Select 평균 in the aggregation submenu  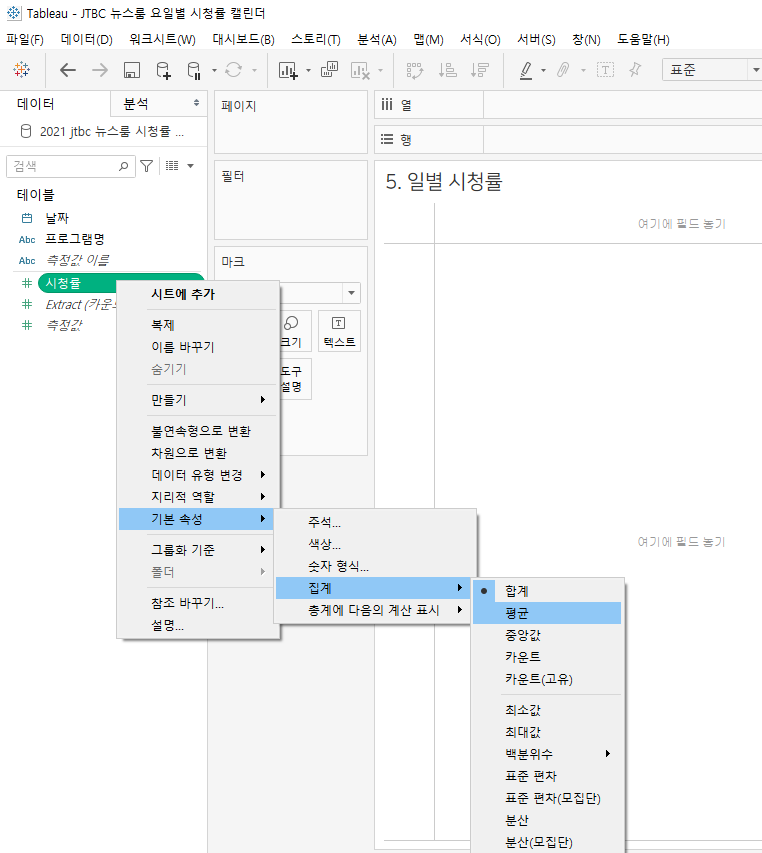tap(548, 613)
